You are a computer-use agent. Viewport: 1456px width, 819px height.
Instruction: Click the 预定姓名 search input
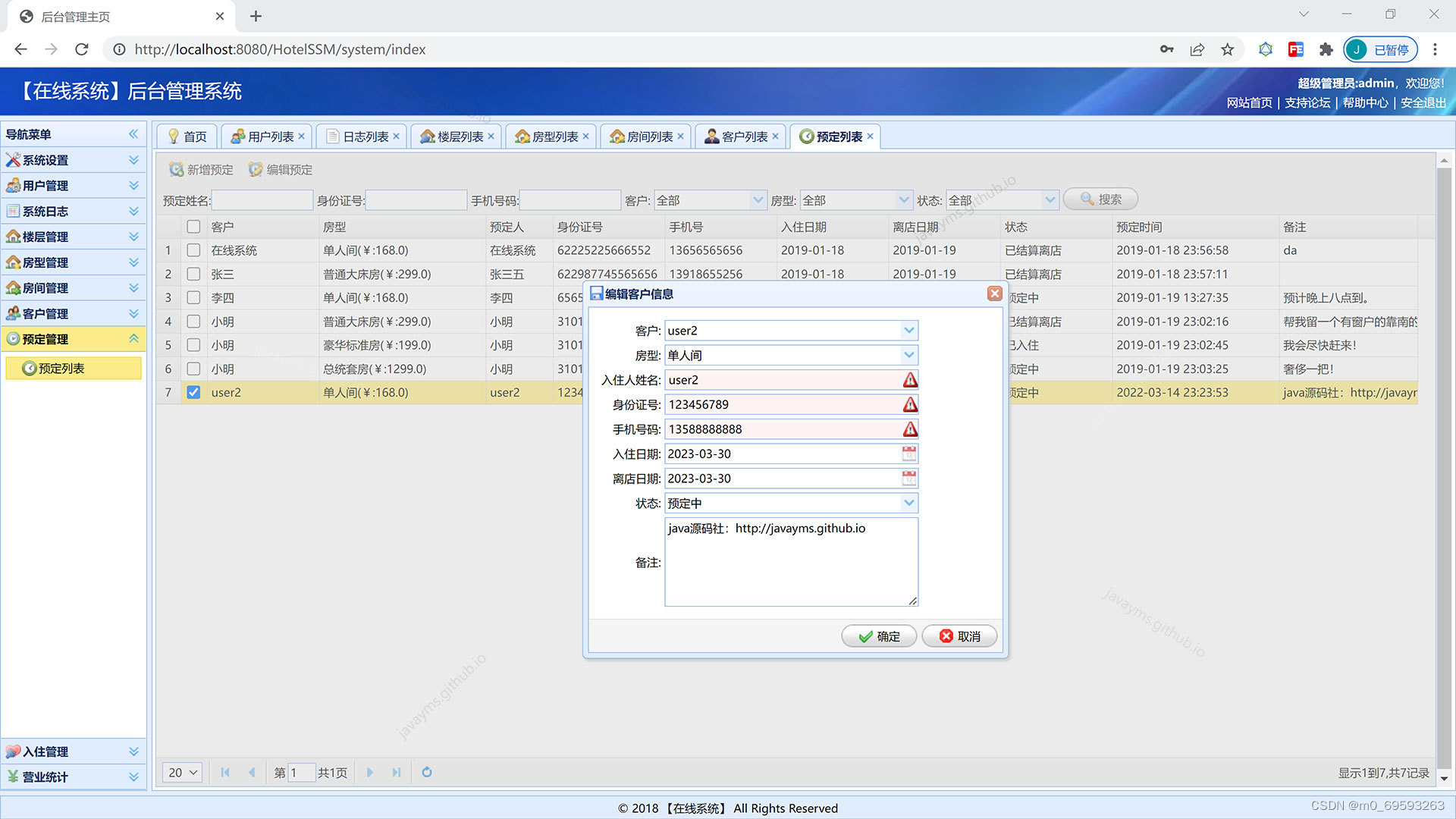pos(262,200)
